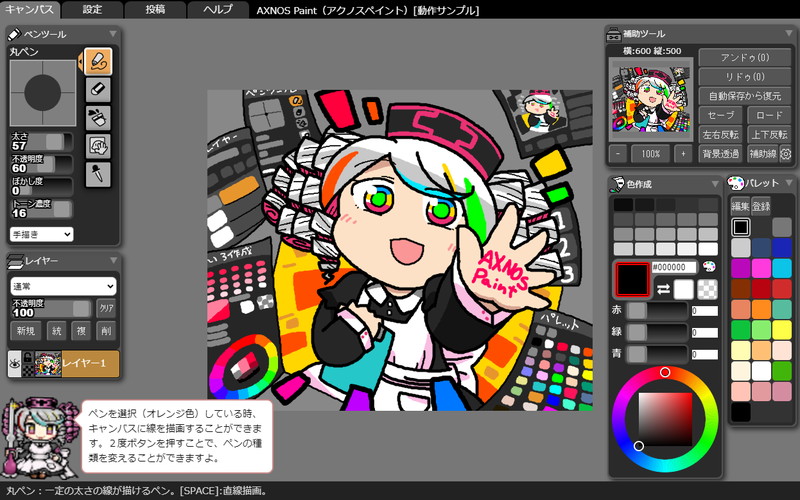Collapse the レイヤー panel
The width and height of the screenshot is (800, 500).
click(x=113, y=260)
